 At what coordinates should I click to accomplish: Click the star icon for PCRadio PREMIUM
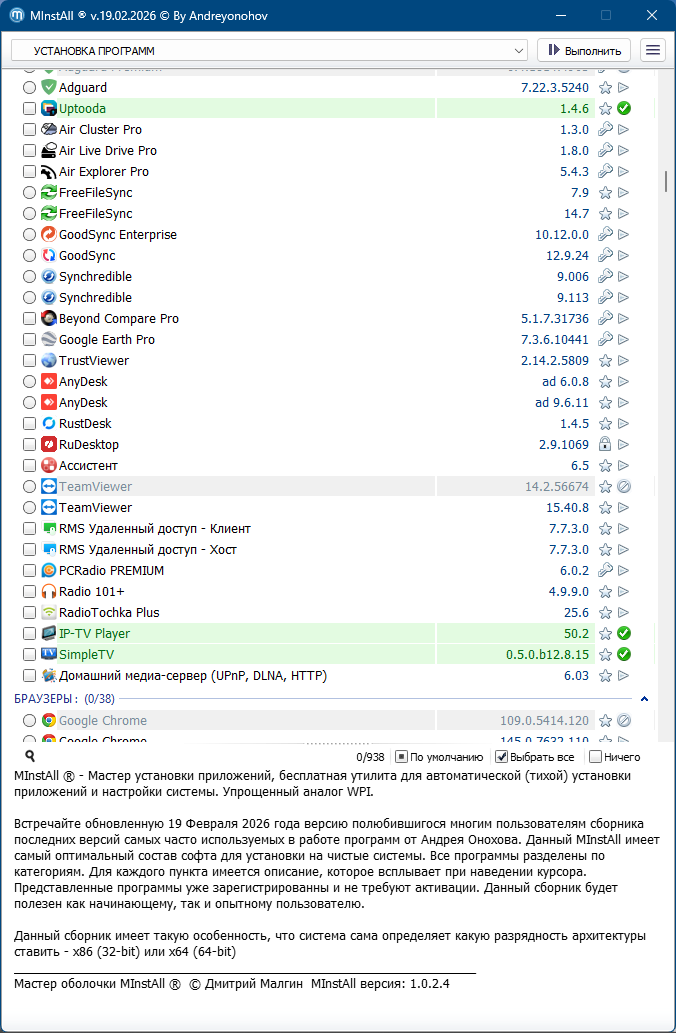pos(605,571)
